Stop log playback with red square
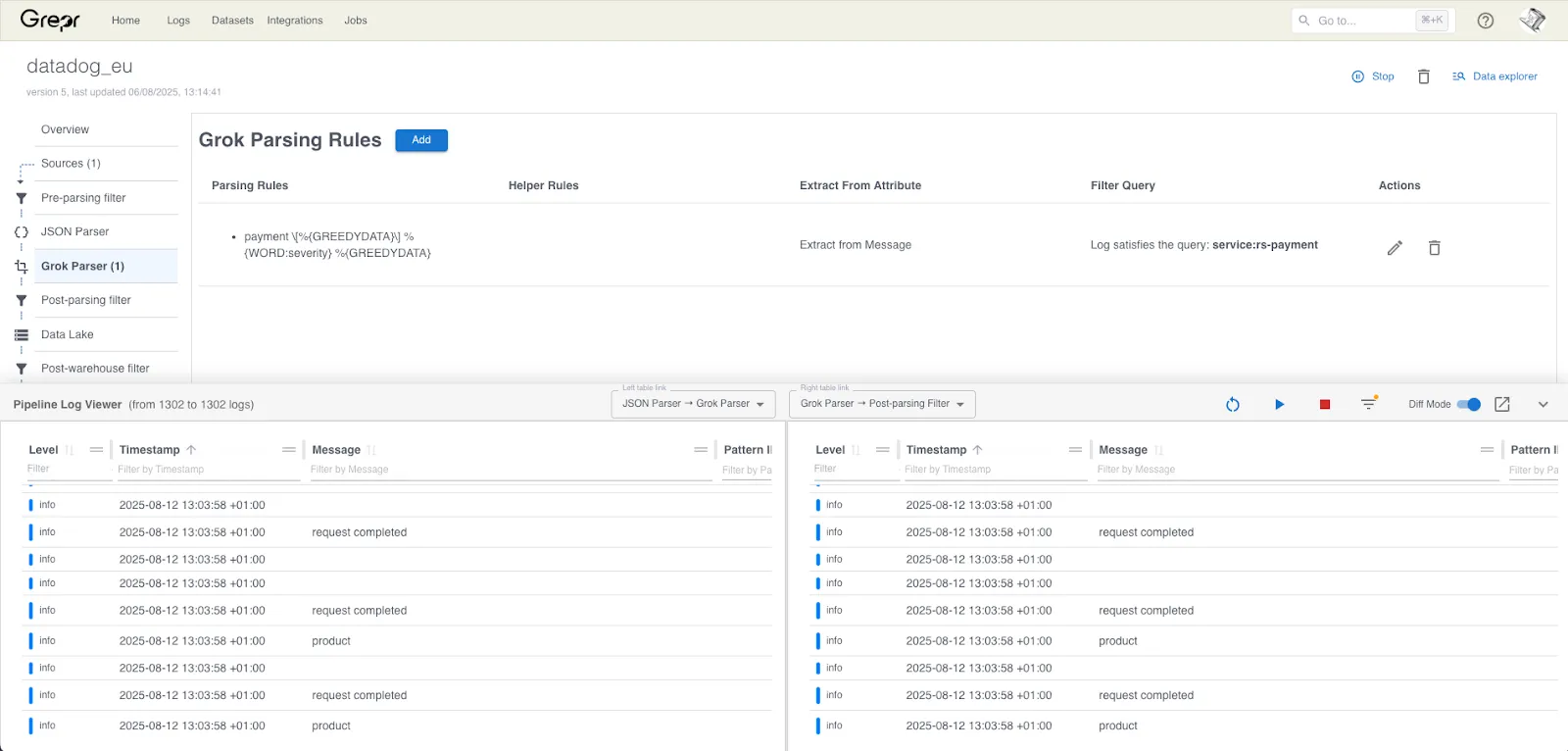This screenshot has height=751, width=1568. click(1325, 404)
